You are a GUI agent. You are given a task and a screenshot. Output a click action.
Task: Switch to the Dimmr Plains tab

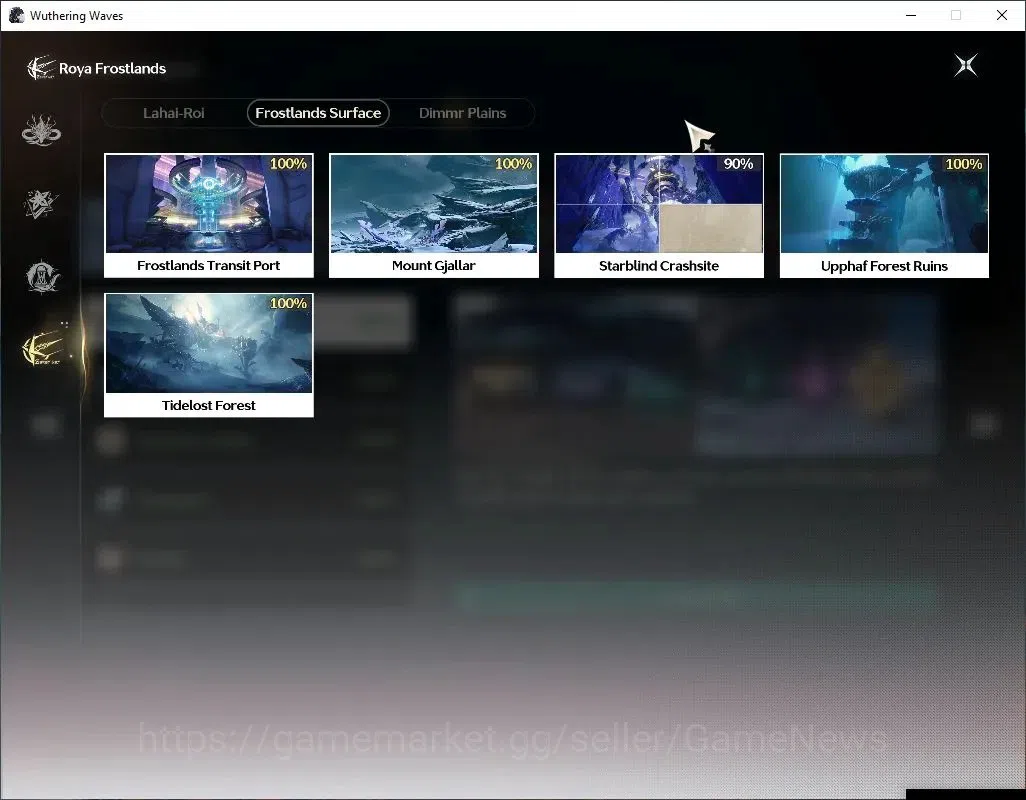point(463,113)
